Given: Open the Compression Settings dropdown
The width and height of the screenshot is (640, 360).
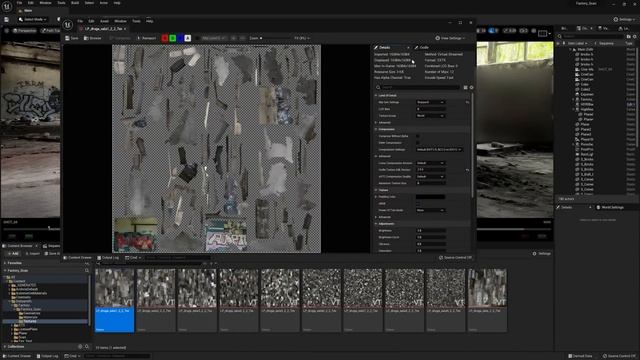Looking at the screenshot, I should pos(439,149).
